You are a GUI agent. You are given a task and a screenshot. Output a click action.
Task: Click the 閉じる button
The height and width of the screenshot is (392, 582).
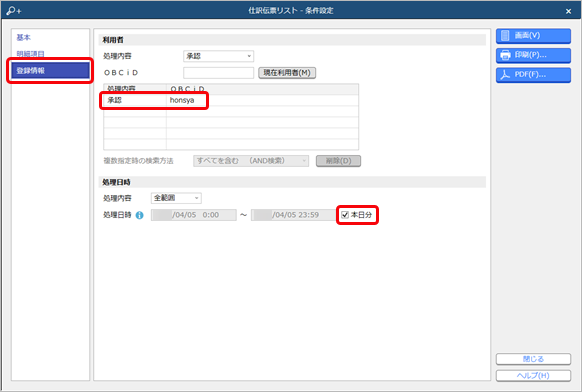pos(533,359)
